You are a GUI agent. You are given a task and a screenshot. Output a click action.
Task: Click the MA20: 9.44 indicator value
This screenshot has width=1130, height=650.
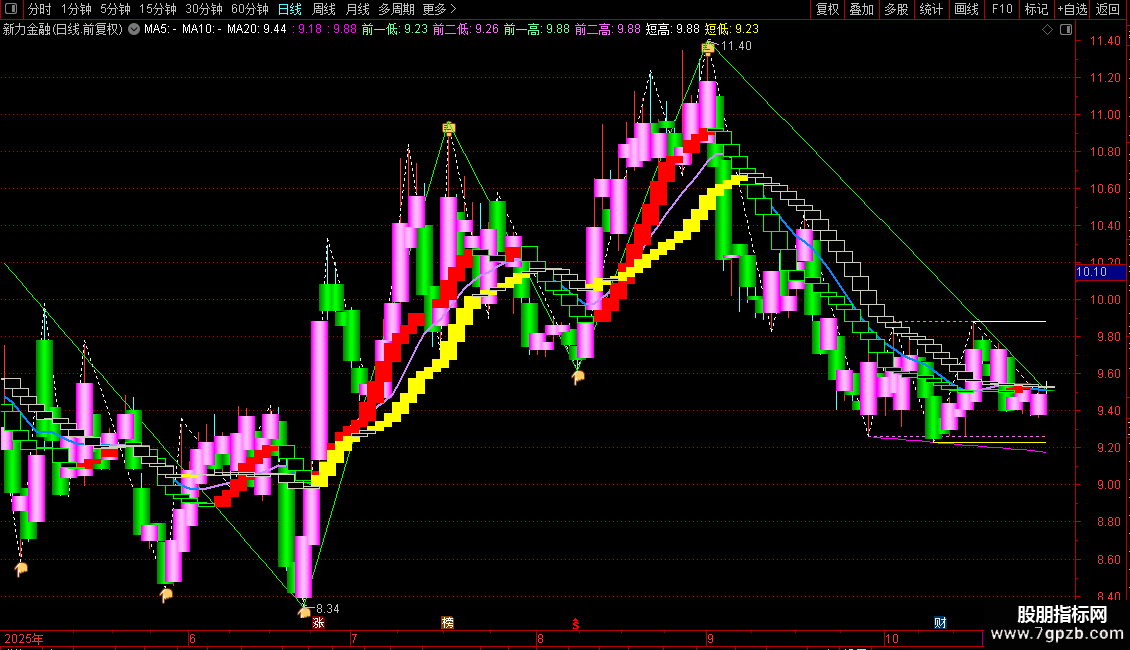pyautogui.click(x=257, y=29)
